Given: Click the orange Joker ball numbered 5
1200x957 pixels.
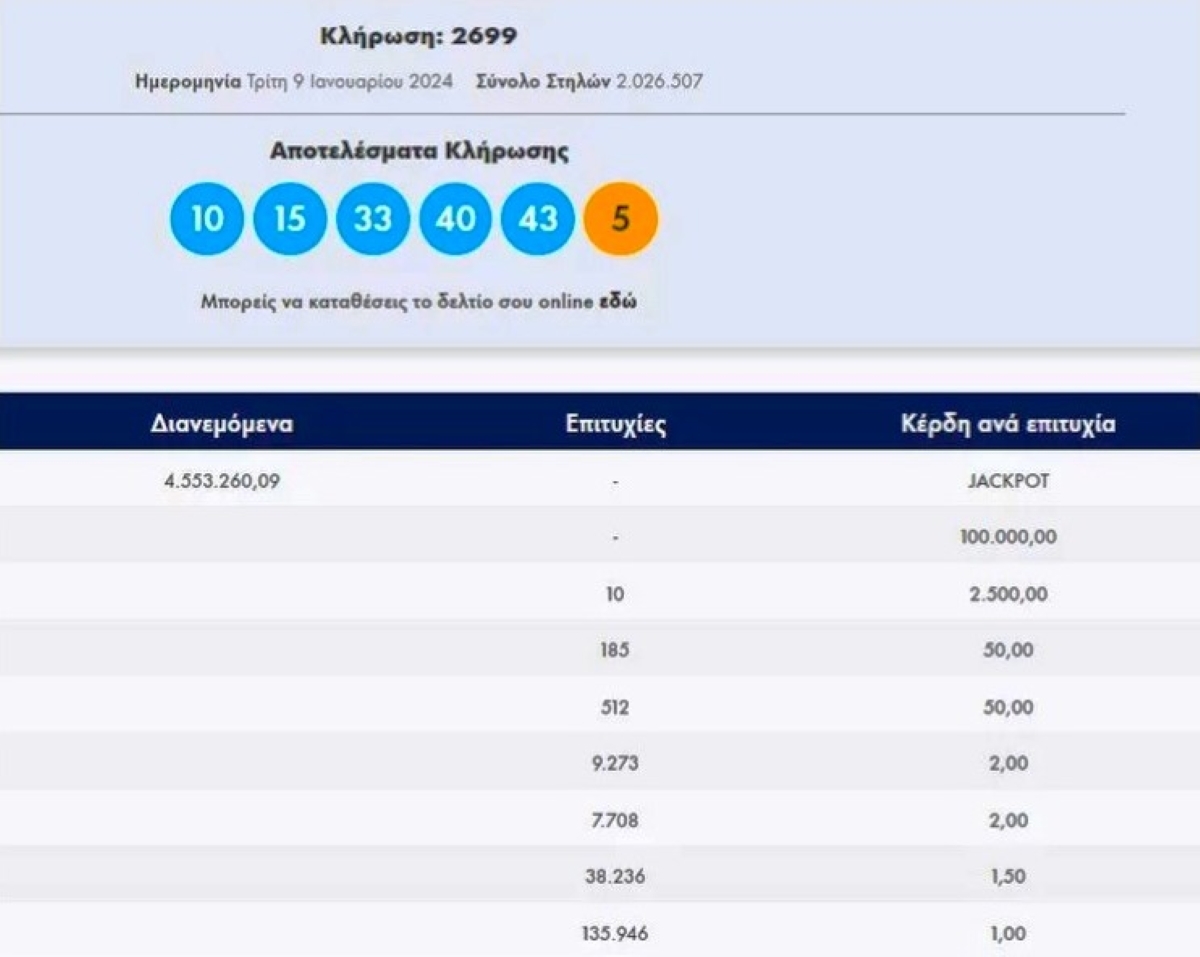Looking at the screenshot, I should 621,218.
